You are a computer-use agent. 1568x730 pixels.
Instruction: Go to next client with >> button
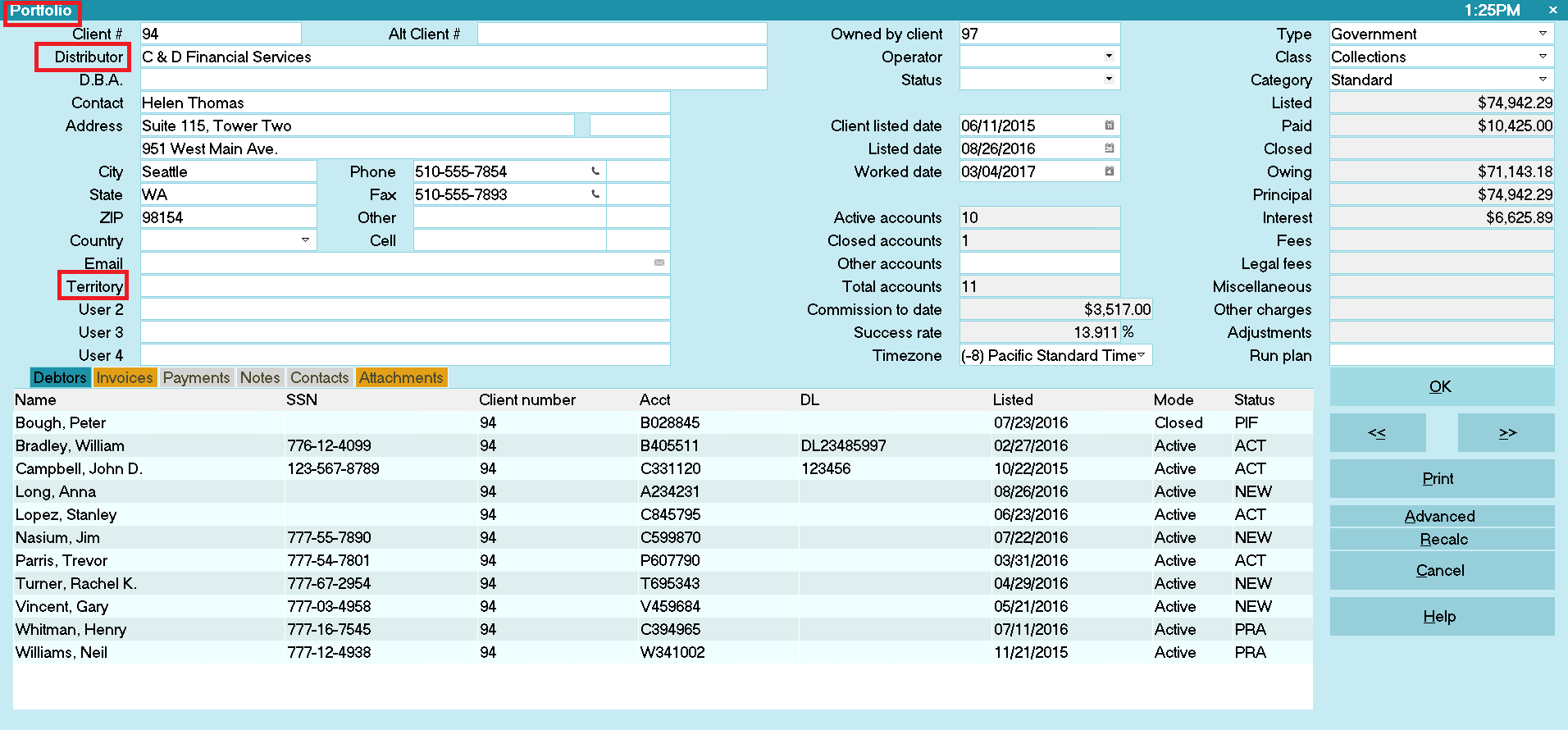pos(1506,432)
